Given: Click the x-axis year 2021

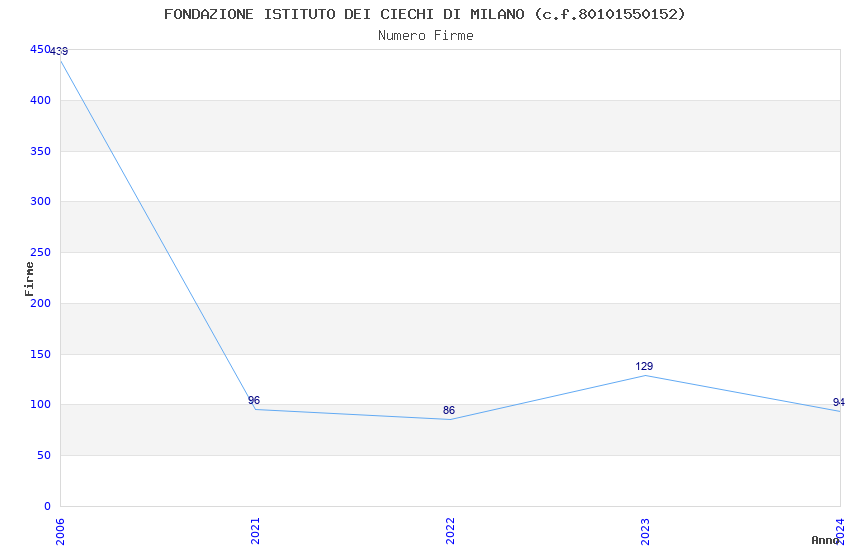Looking at the screenshot, I should [x=255, y=531].
